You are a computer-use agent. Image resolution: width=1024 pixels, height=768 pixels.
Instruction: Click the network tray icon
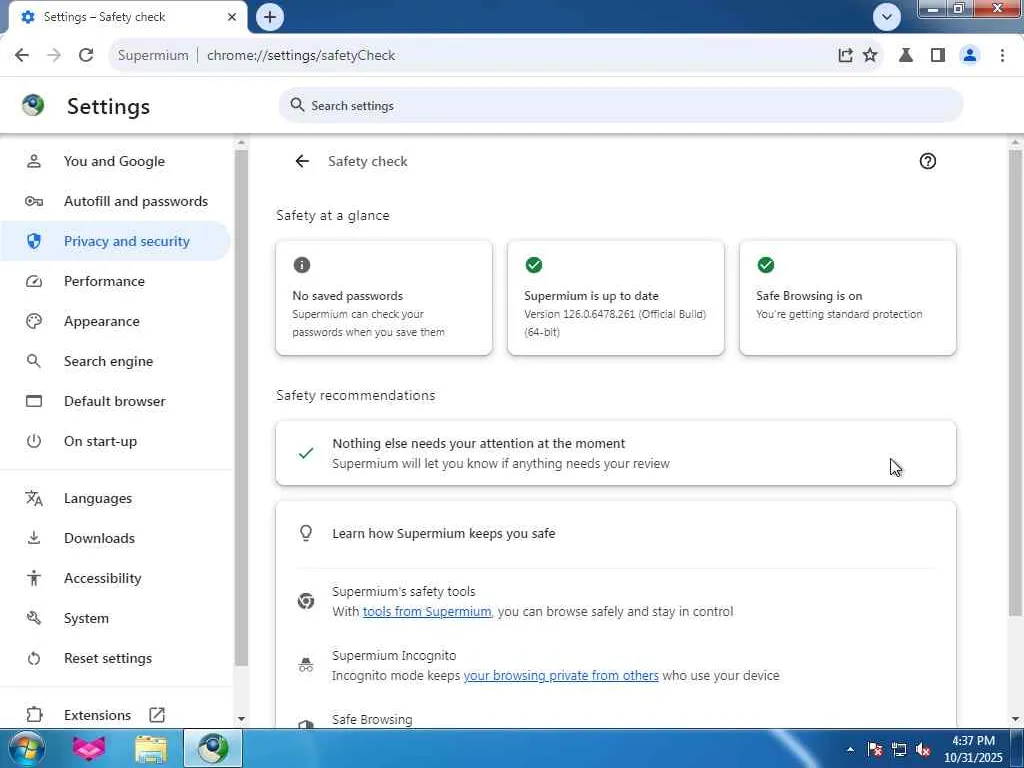point(899,749)
